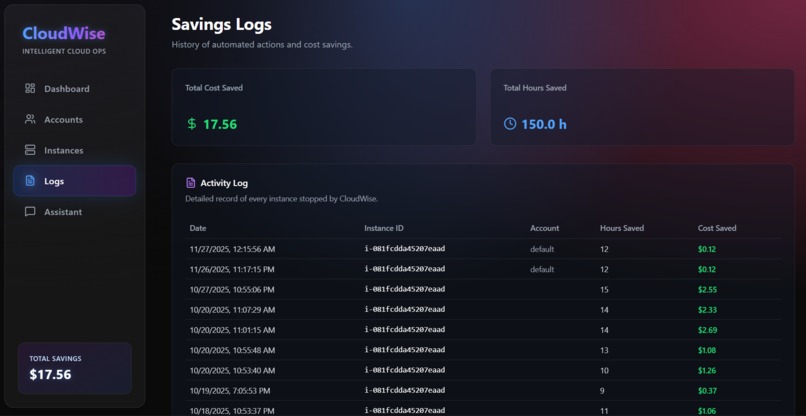Click cost saved value $1.08
Screen dimensions: 806x416
tap(707, 350)
